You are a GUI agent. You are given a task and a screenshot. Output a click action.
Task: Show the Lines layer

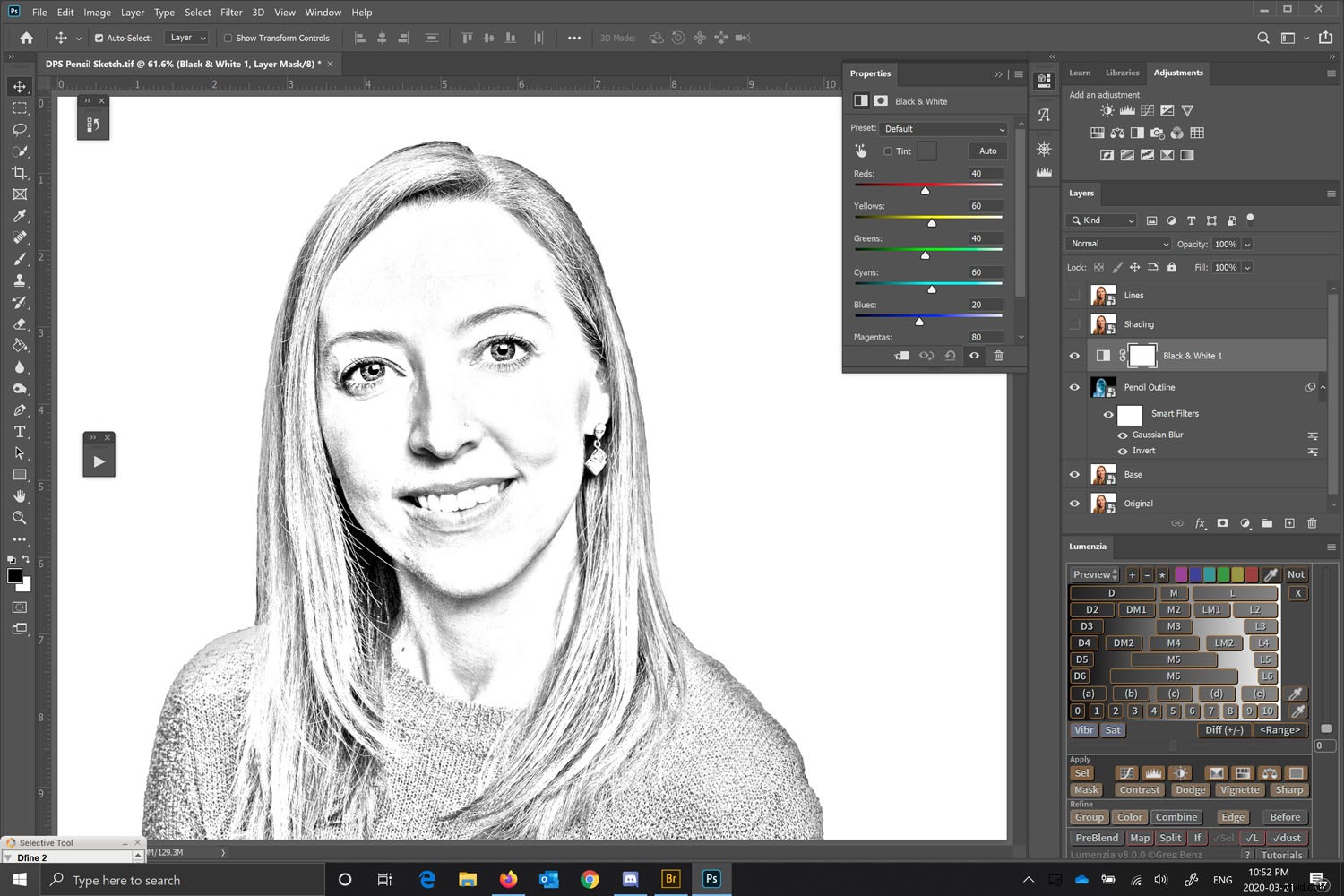point(1073,295)
